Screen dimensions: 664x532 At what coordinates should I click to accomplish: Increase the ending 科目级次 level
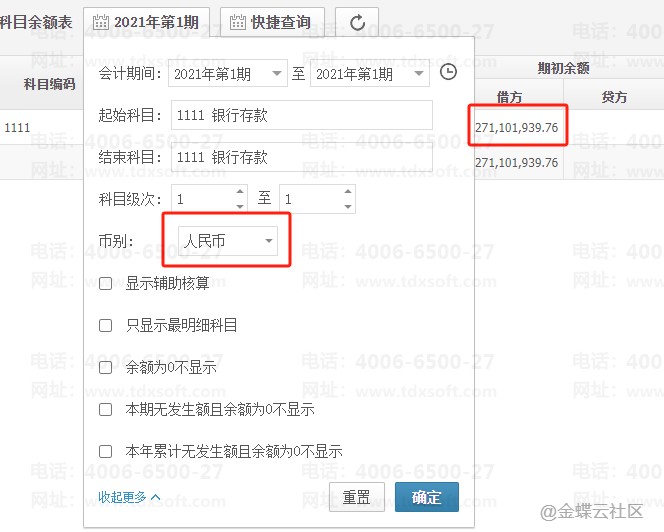click(x=348, y=191)
